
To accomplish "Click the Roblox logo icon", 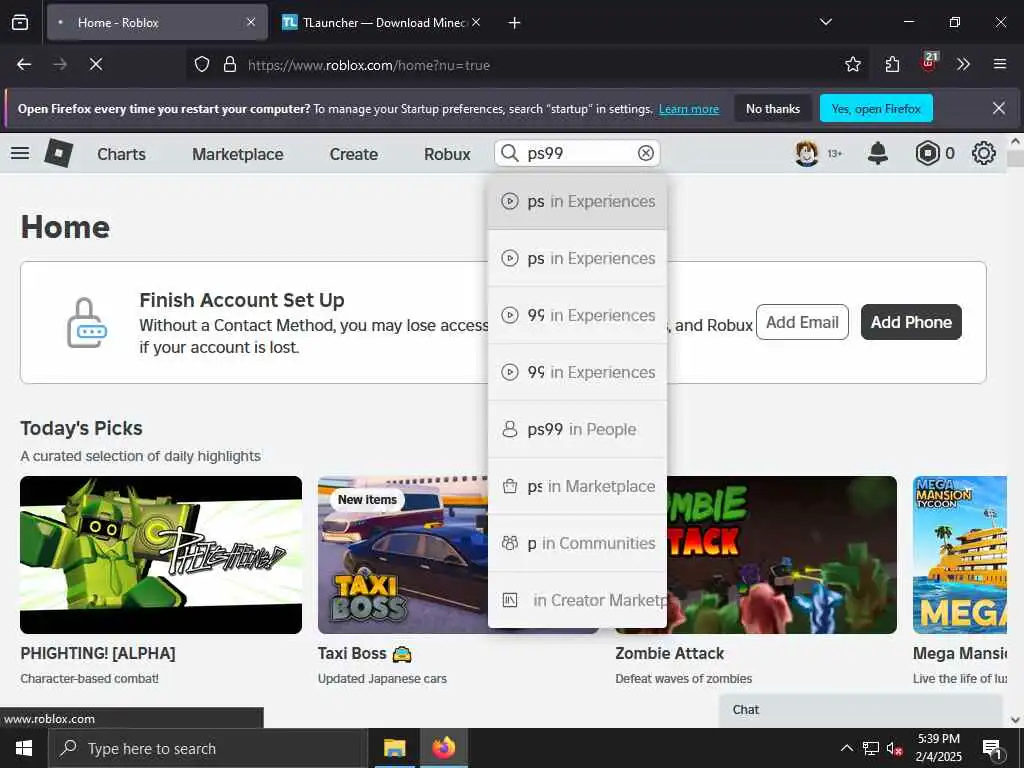I will (59, 153).
